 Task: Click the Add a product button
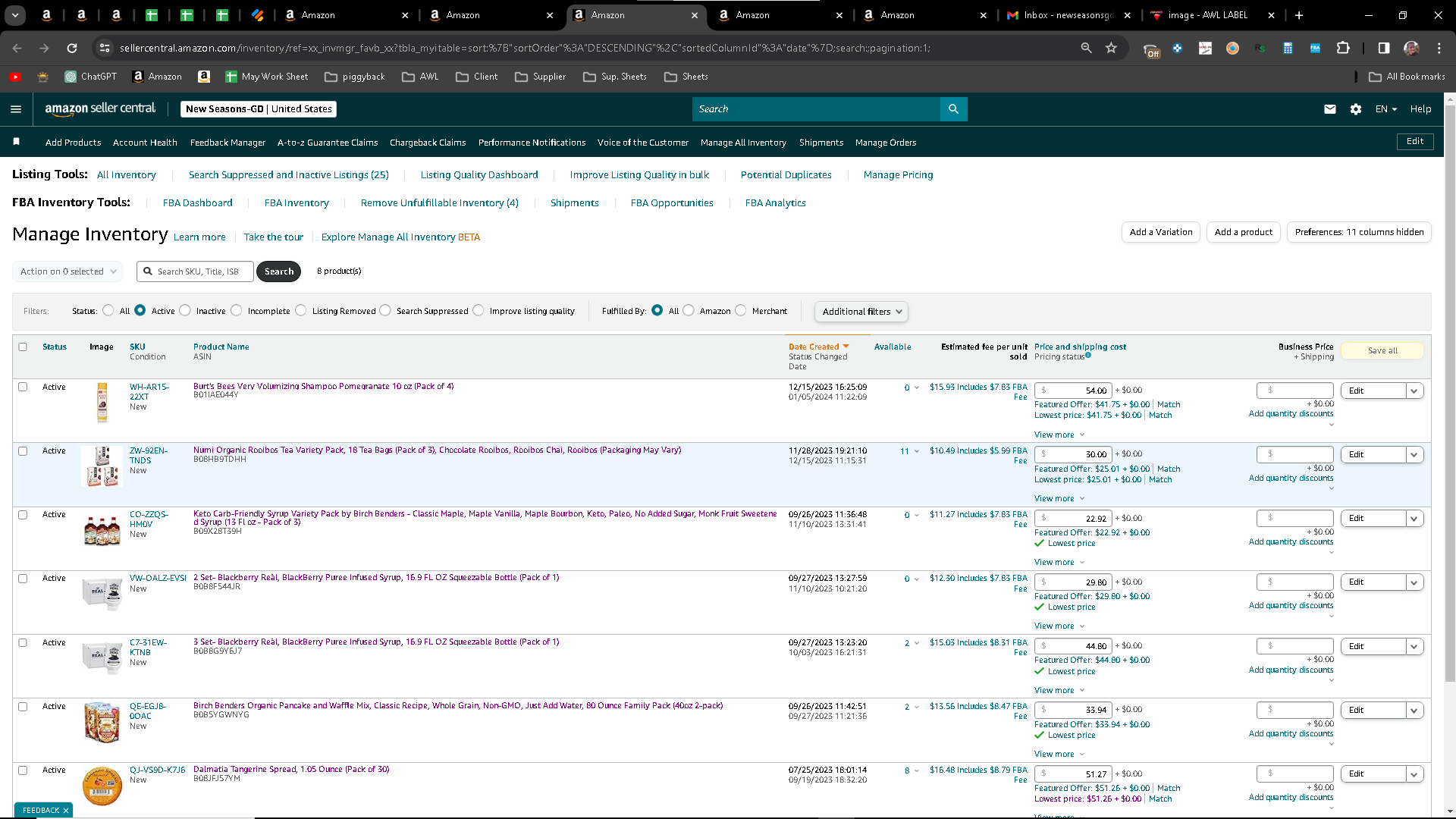1244,232
